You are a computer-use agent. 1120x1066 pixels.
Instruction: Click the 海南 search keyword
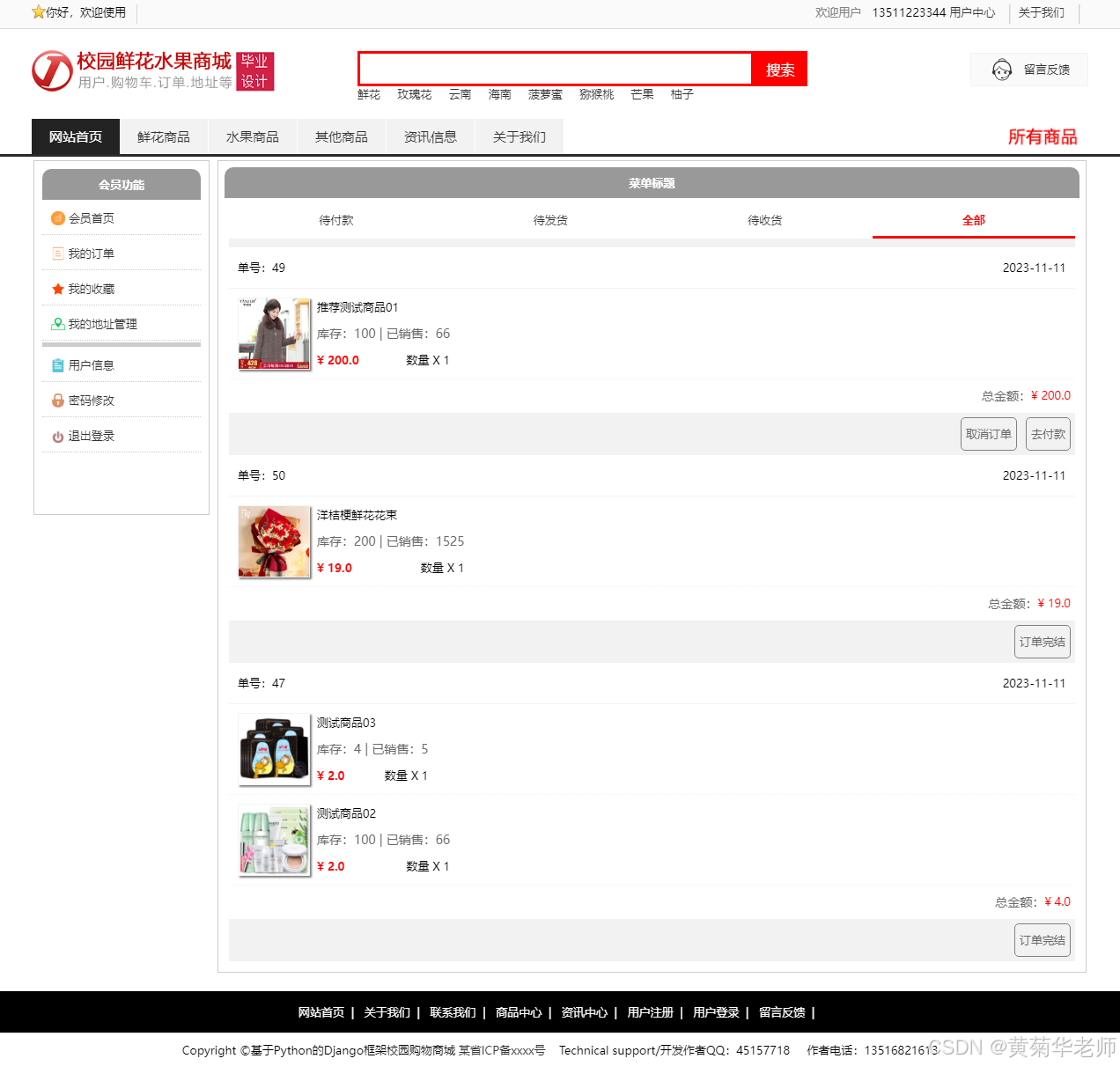pos(499,94)
